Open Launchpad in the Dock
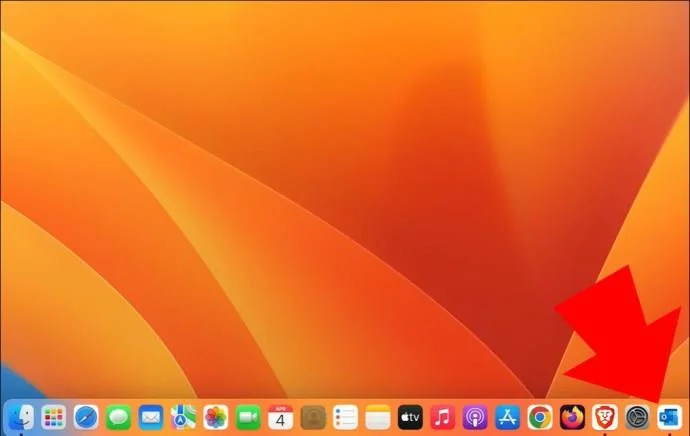Screen dimensions: 690x436 54,417
